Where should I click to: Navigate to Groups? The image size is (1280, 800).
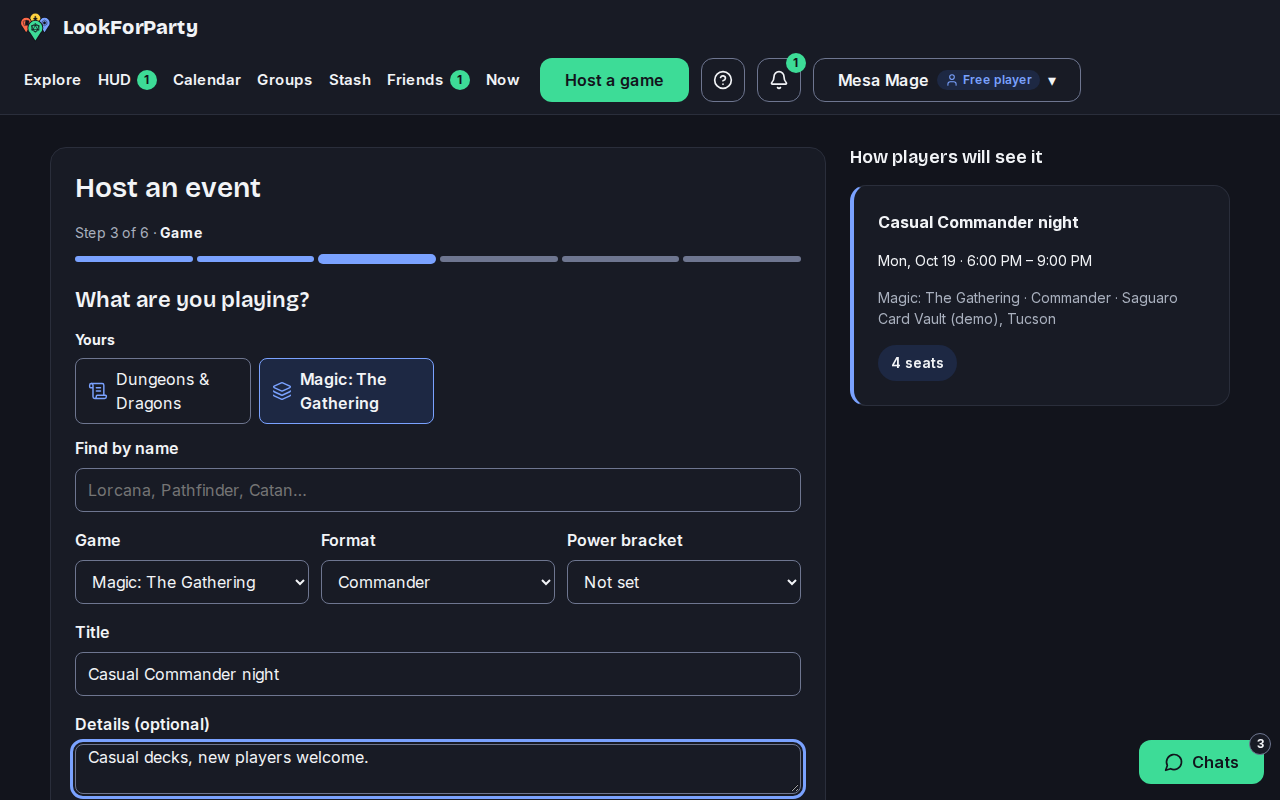point(285,80)
